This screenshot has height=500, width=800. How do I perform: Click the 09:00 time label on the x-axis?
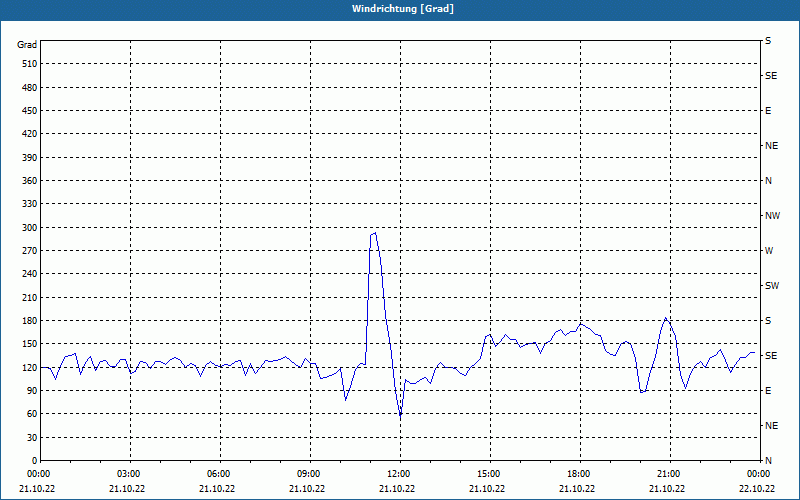click(310, 474)
